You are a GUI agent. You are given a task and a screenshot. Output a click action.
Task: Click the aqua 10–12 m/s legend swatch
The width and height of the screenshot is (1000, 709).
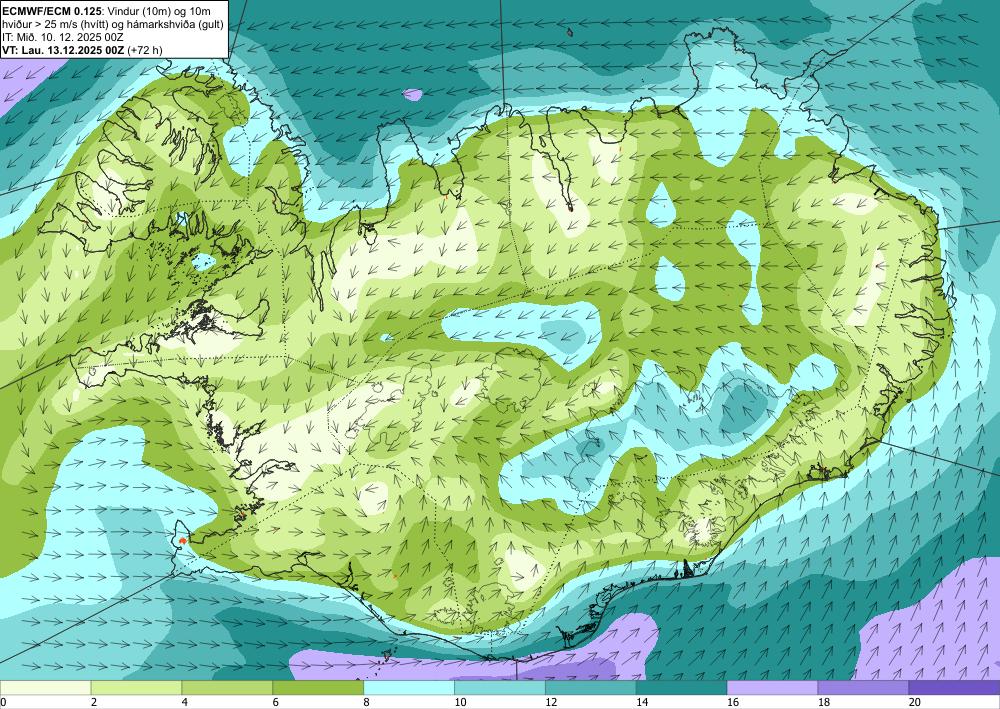click(x=500, y=687)
